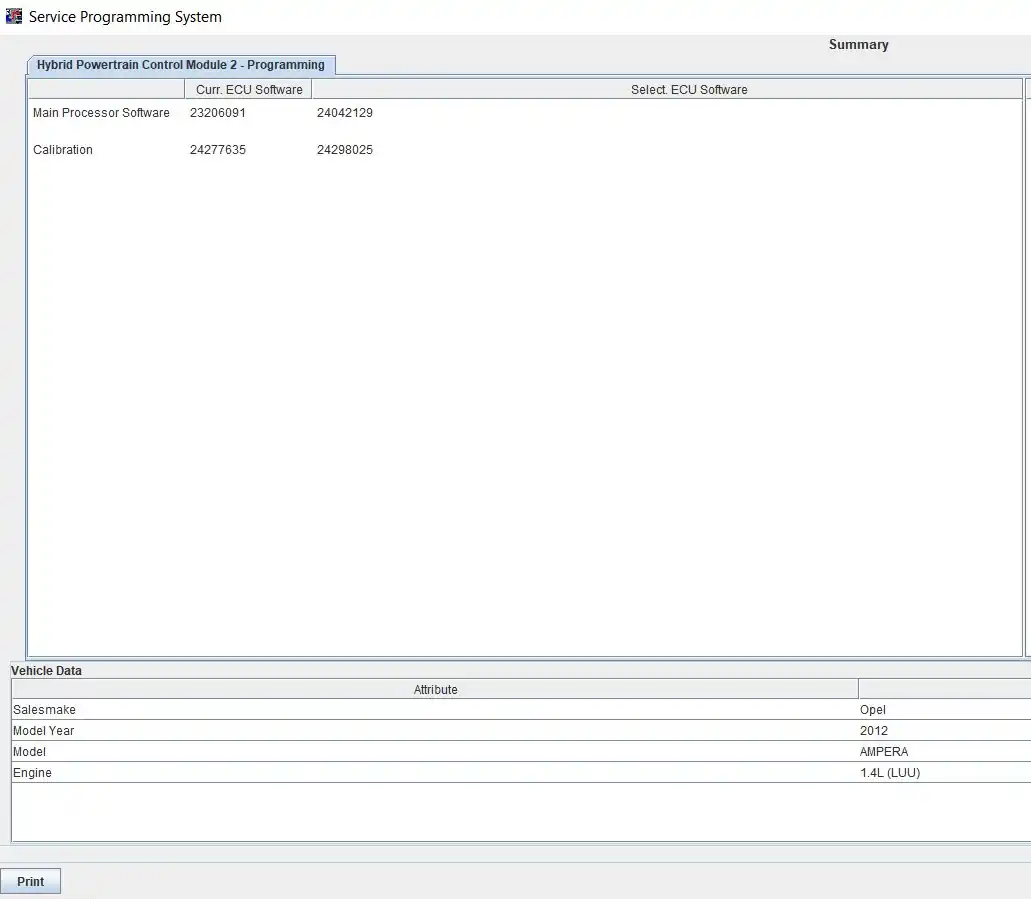Click the Curr. ECU Software column header
The height and width of the screenshot is (899, 1031).
[x=248, y=90]
